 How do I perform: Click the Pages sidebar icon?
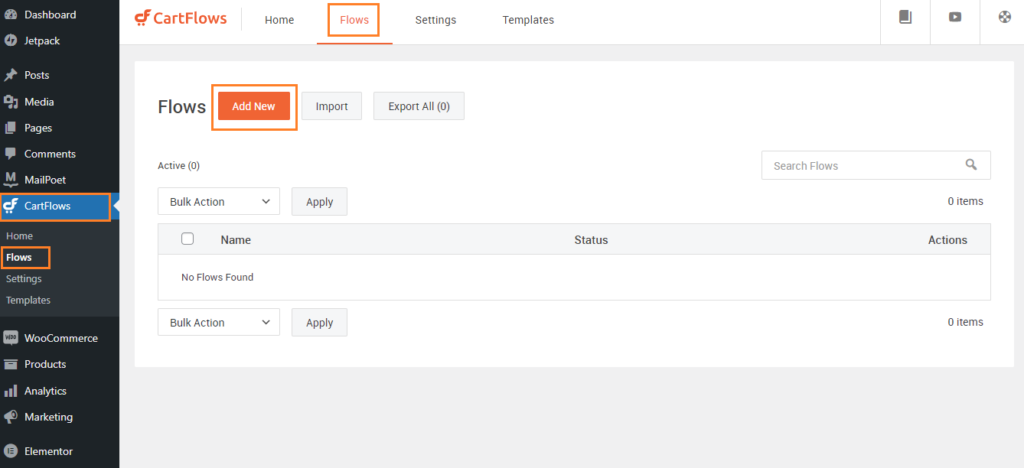tap(10, 128)
